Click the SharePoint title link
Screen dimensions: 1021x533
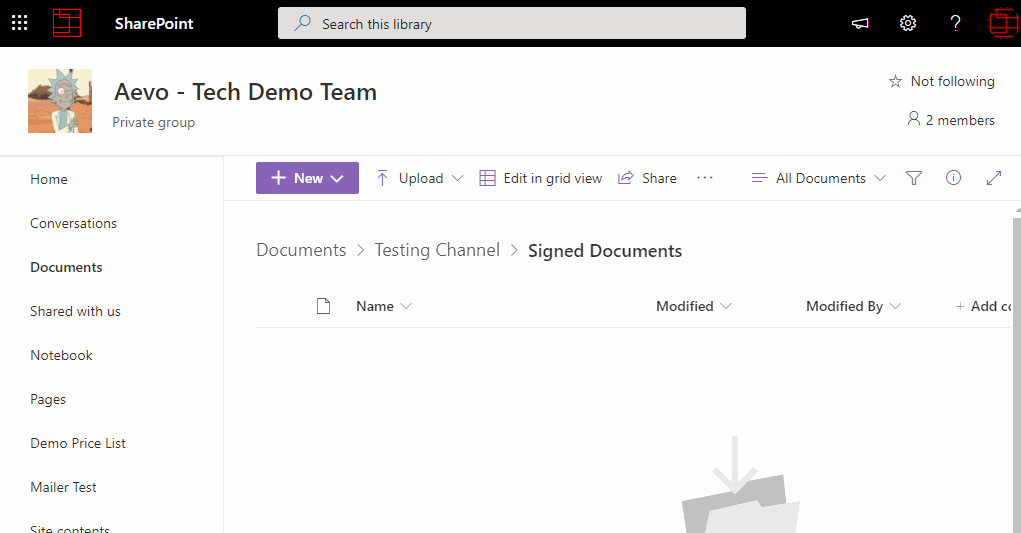click(154, 23)
